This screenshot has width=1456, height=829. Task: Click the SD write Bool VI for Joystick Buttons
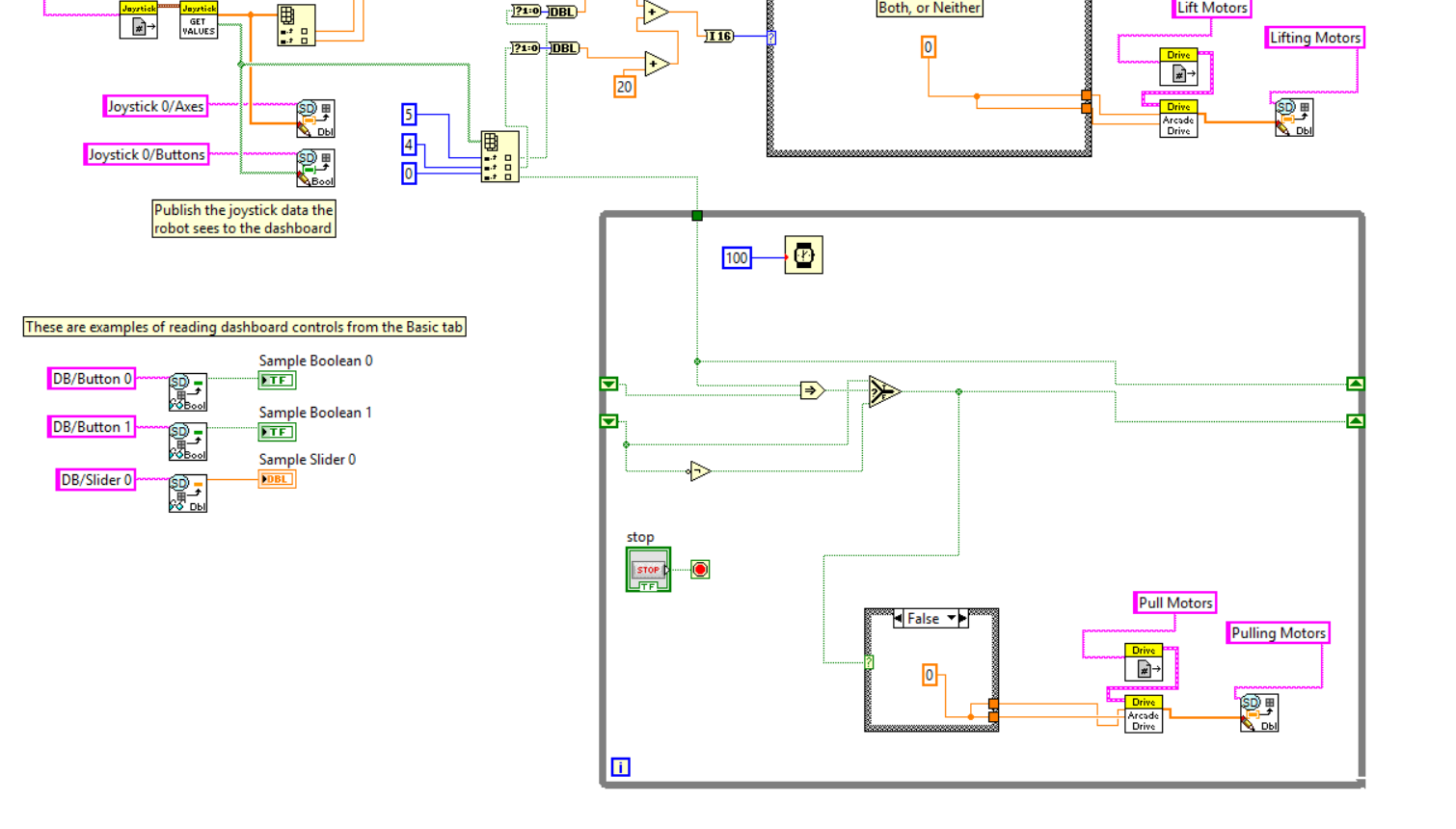point(315,169)
